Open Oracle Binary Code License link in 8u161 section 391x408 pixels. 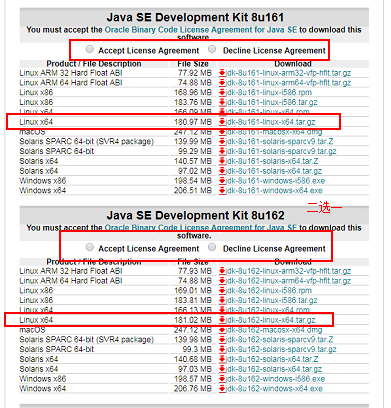[x=201, y=30]
